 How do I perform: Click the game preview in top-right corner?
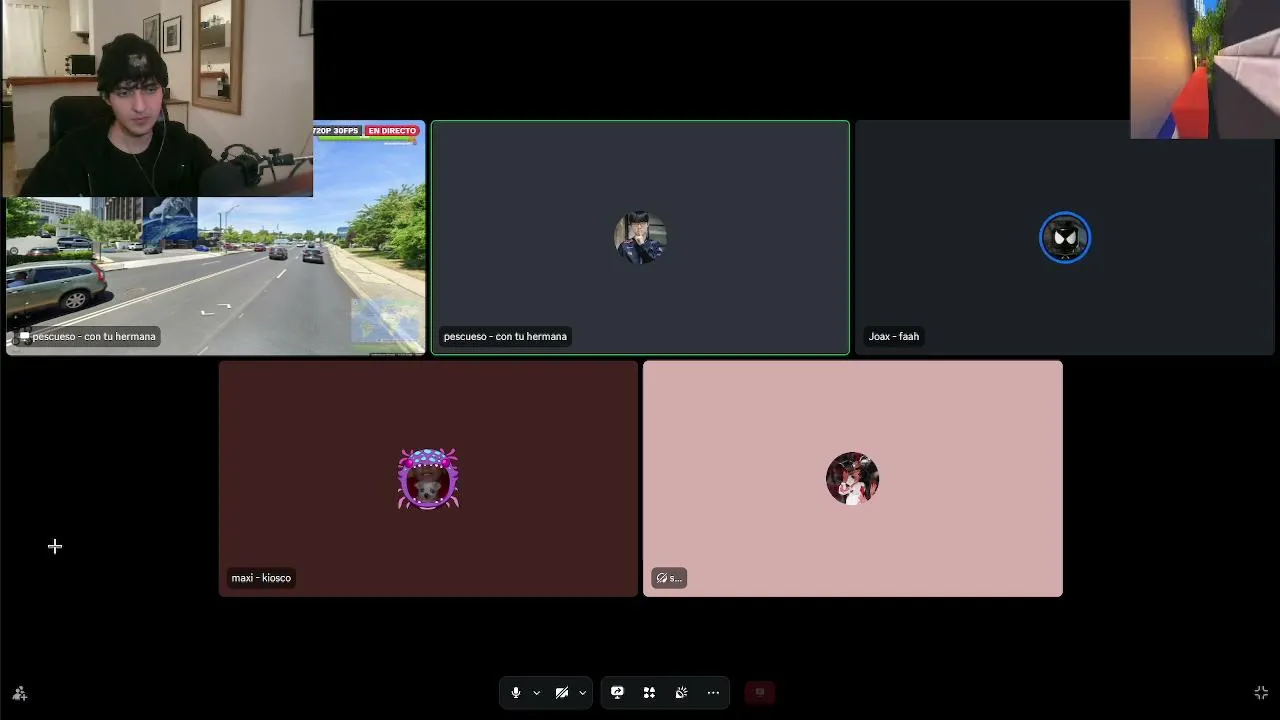1205,69
